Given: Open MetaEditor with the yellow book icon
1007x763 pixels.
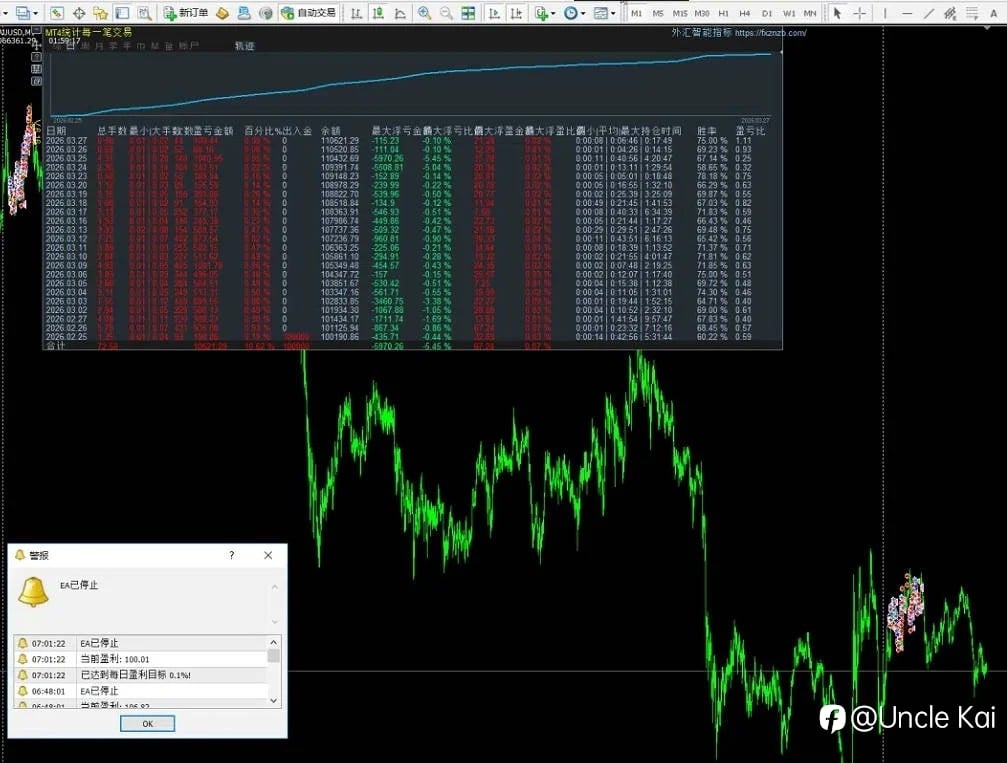Looking at the screenshot, I should (x=222, y=13).
